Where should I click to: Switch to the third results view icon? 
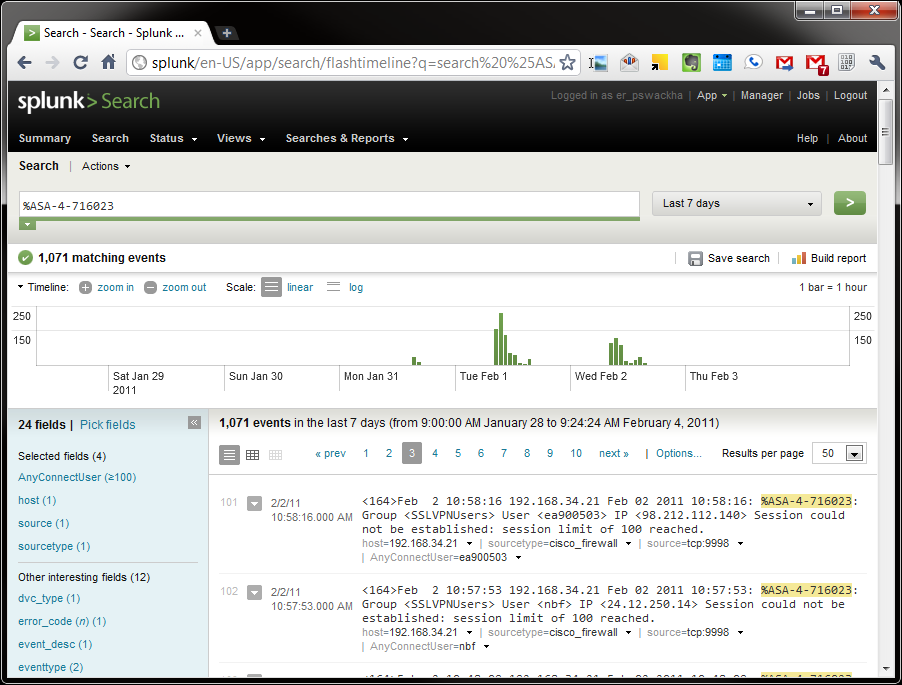tap(276, 455)
